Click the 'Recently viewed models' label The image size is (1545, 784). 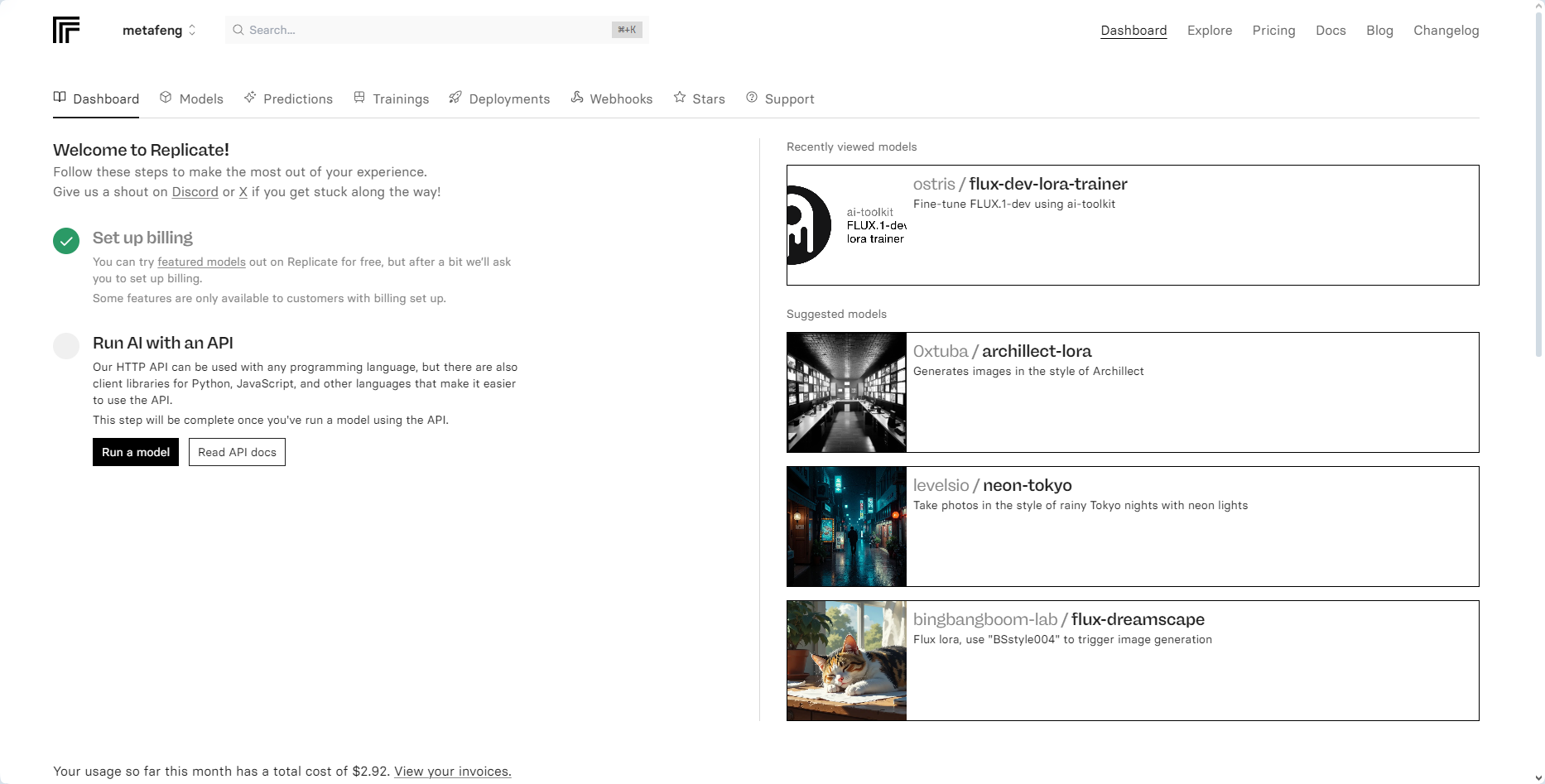click(x=851, y=147)
